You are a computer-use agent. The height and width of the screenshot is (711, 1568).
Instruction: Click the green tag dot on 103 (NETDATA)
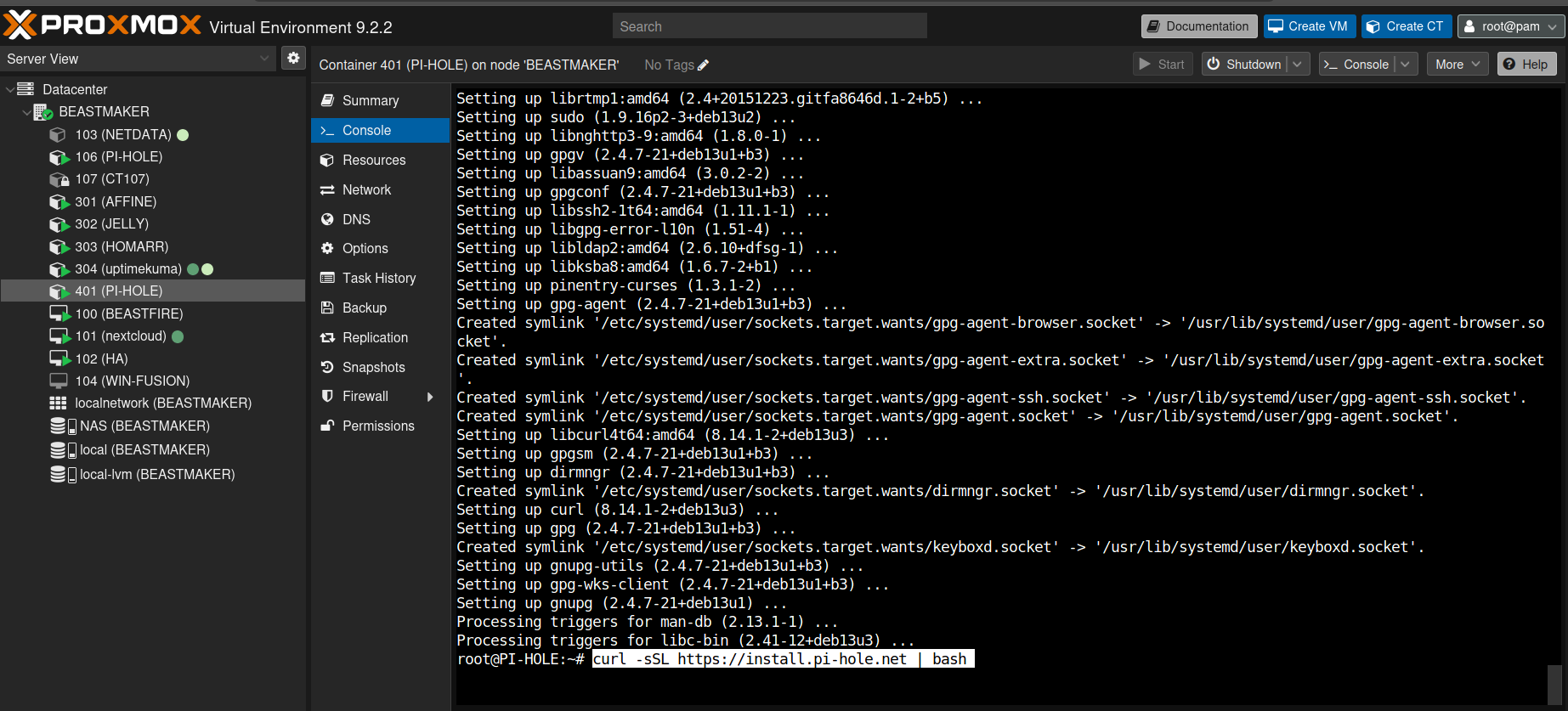click(183, 134)
